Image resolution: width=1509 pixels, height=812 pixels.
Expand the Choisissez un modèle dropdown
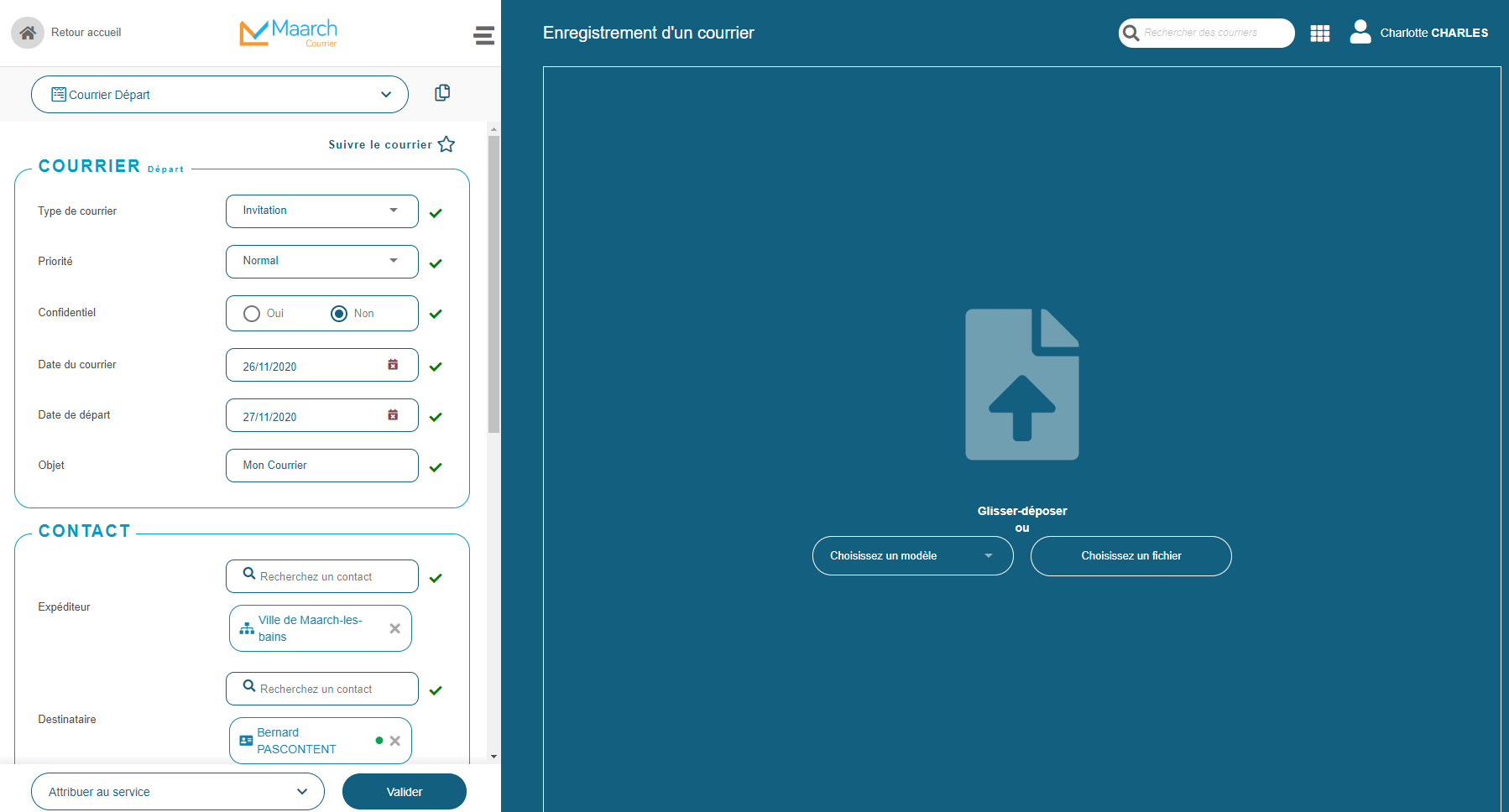coord(913,556)
